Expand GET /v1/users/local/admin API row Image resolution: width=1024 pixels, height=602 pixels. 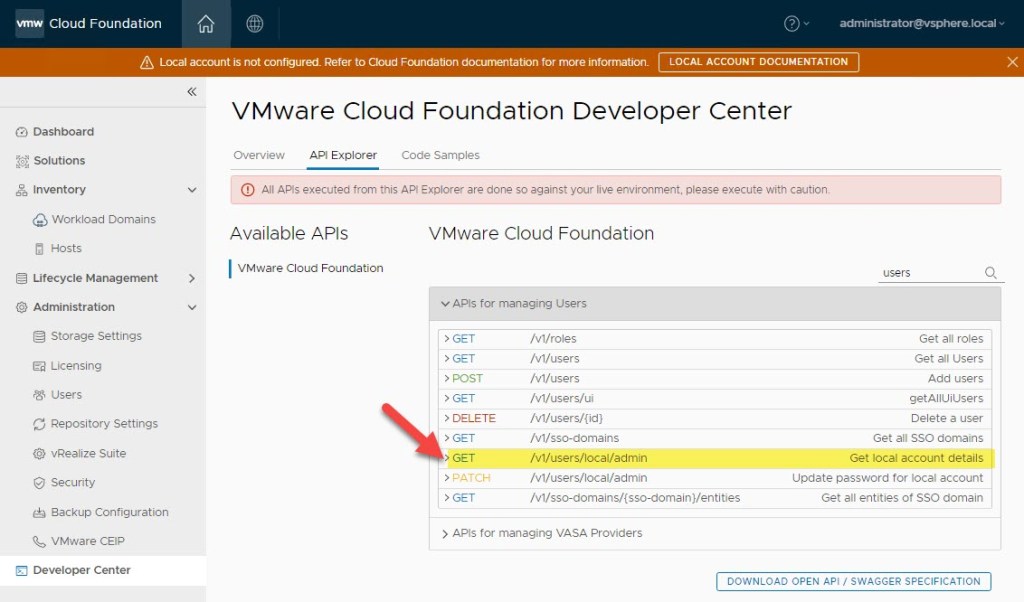[x=447, y=459]
